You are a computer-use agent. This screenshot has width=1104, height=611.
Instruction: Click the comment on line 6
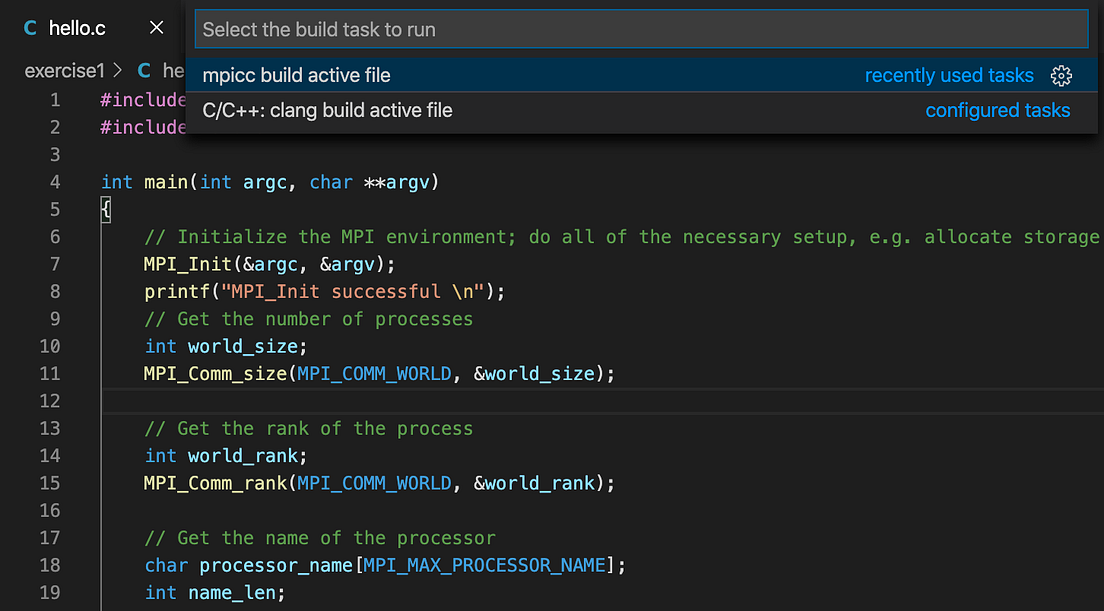tap(400, 236)
